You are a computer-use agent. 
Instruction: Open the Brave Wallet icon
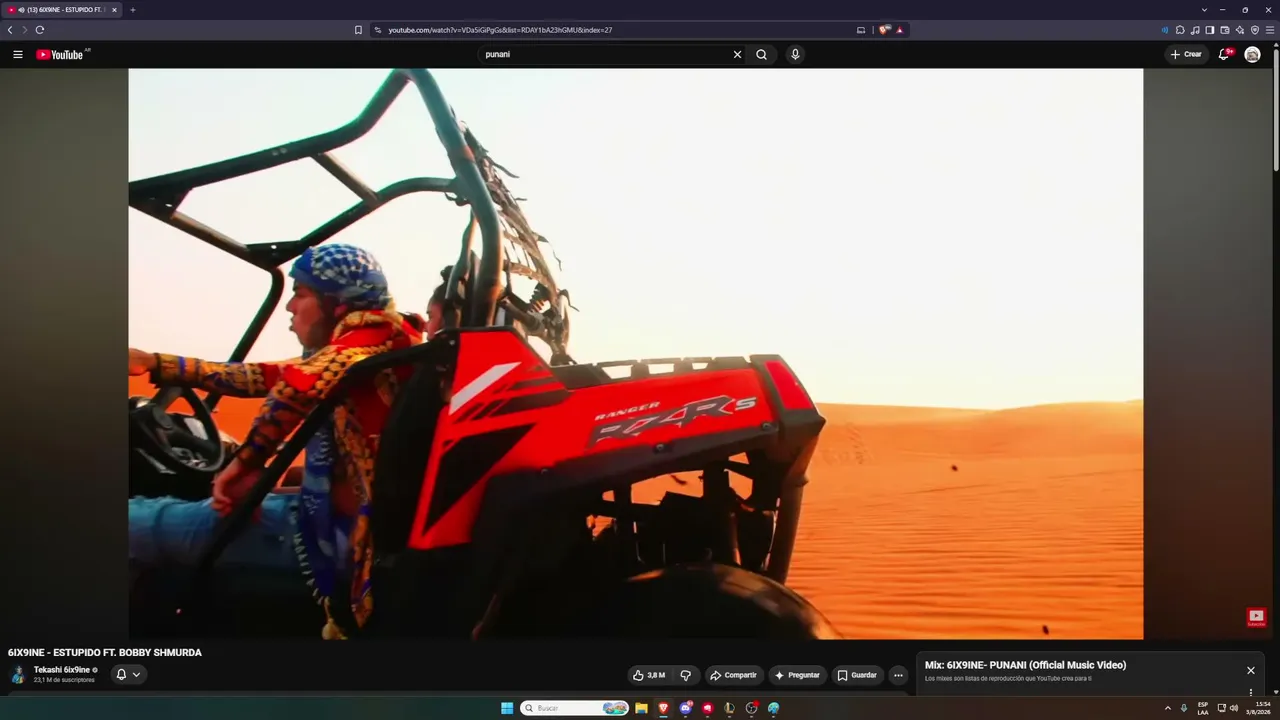coord(1225,30)
